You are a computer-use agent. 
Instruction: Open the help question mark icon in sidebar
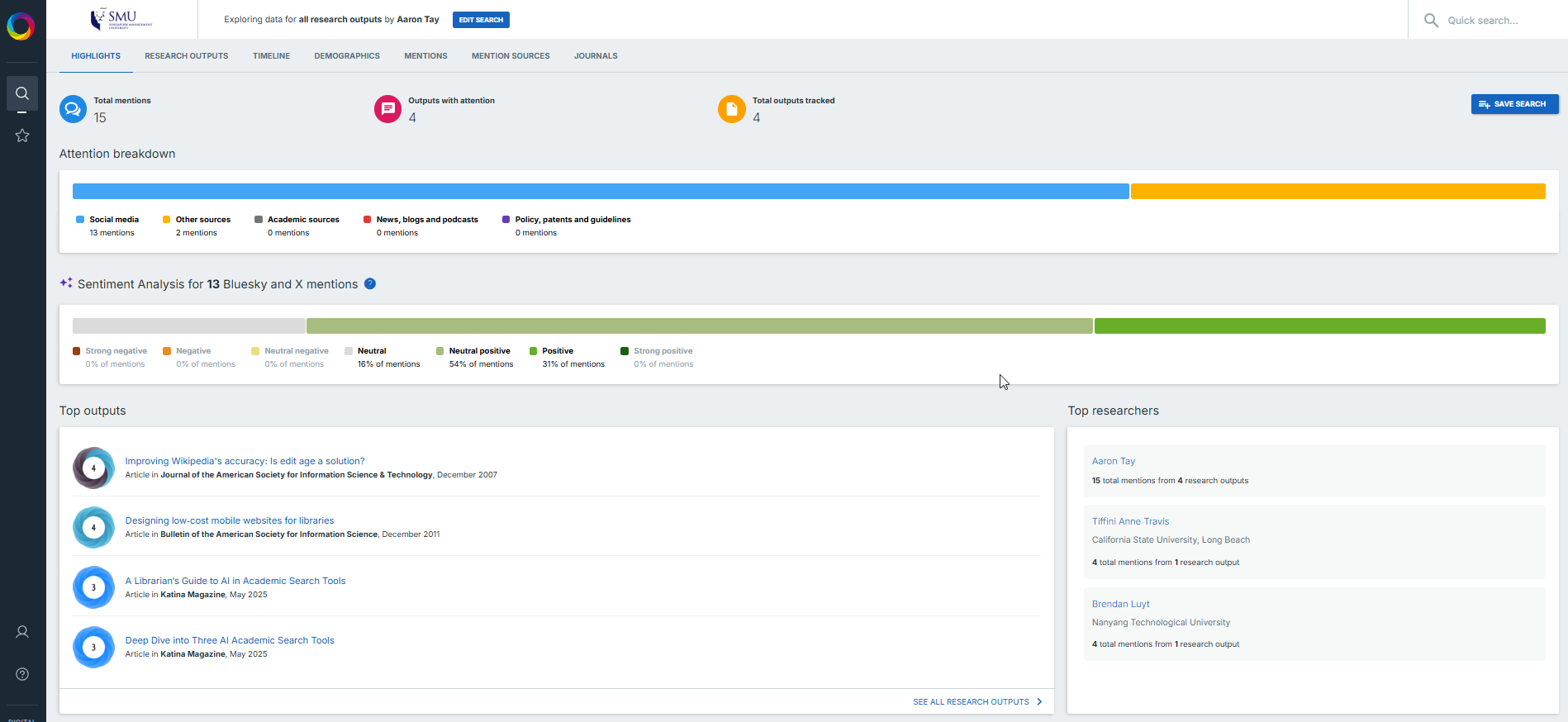tap(22, 674)
